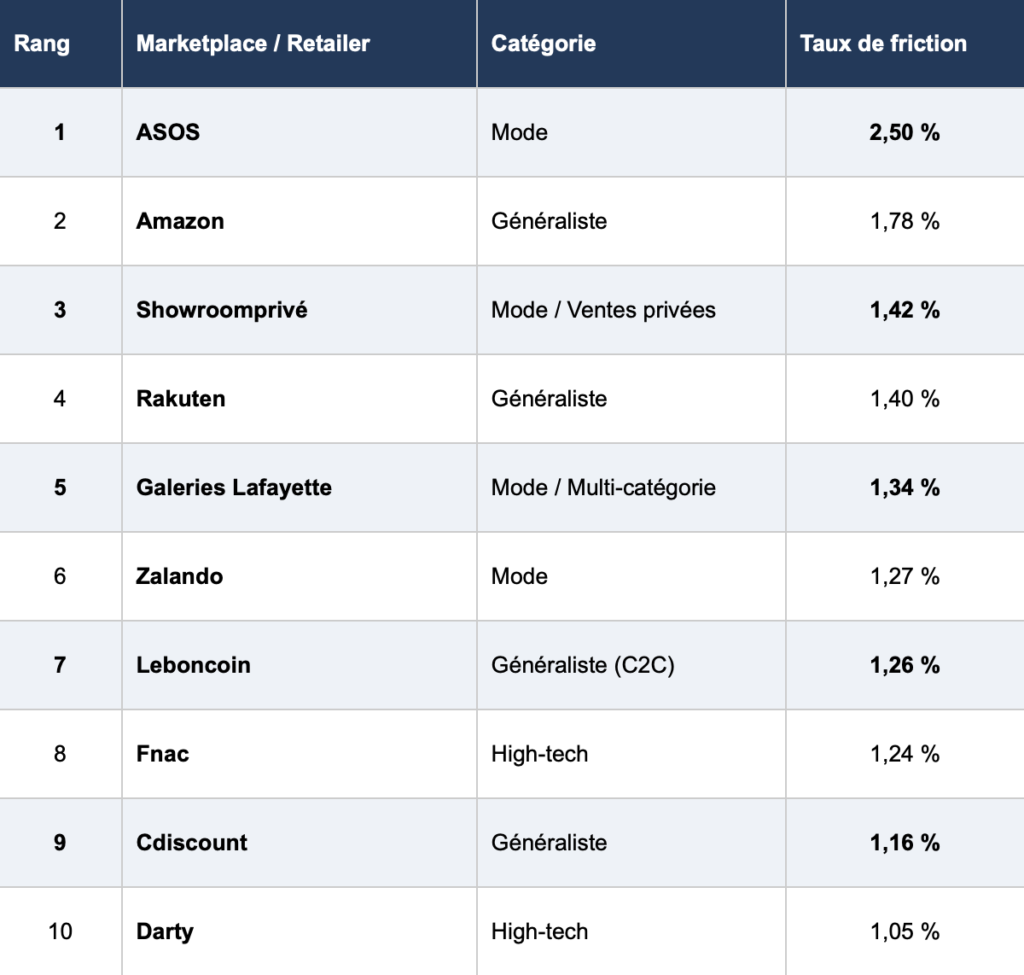
Task: Click the Mode / Ventes privées category
Action: pos(603,310)
